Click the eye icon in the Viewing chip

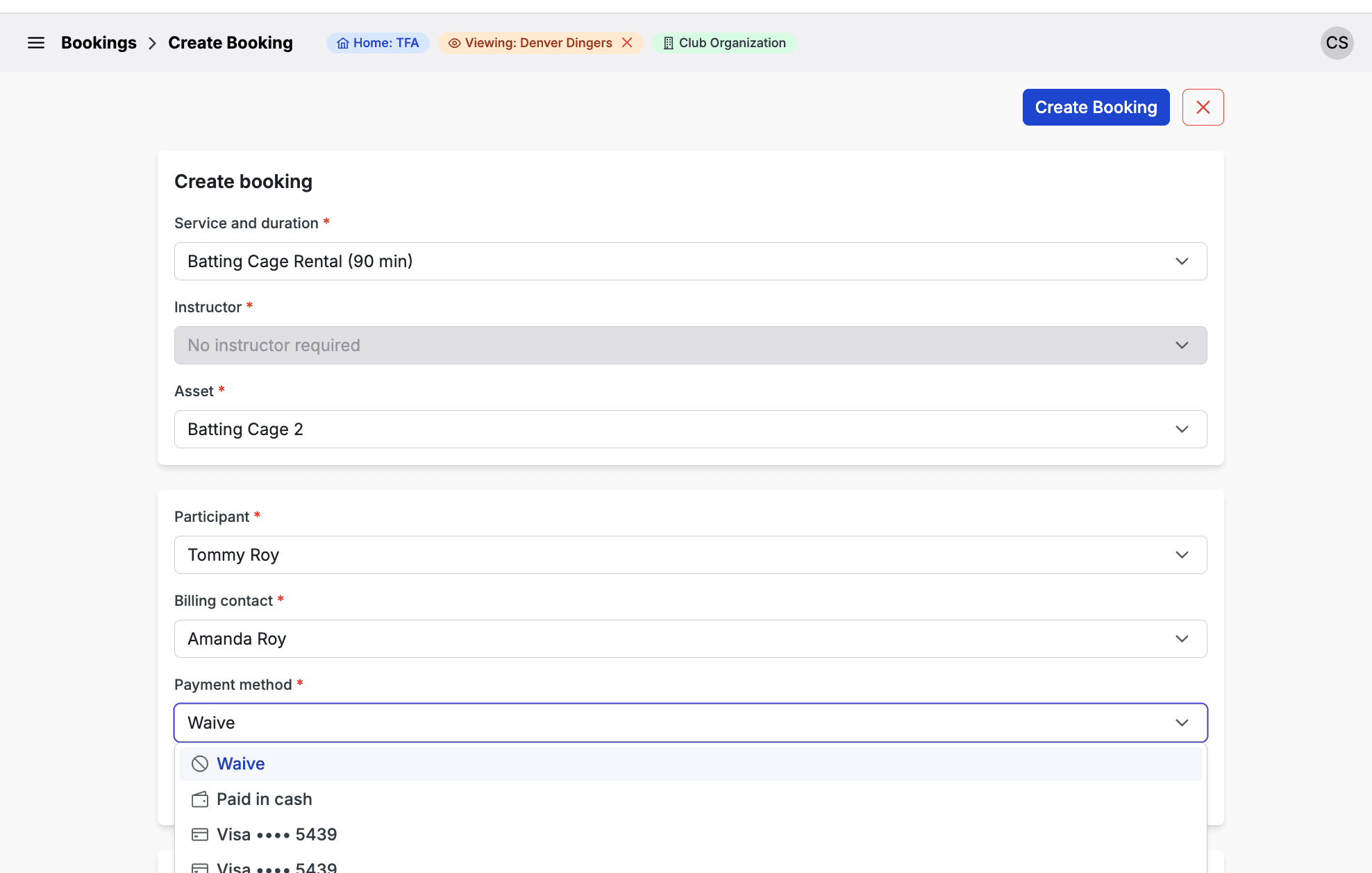tap(454, 43)
